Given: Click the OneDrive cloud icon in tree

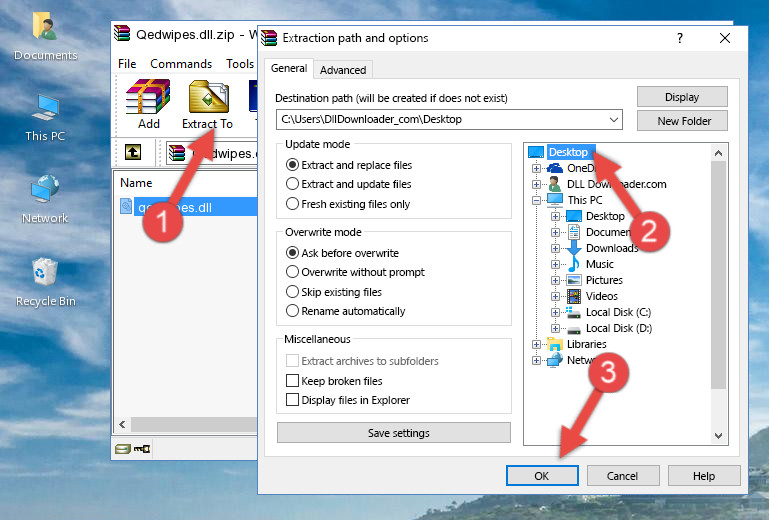Looking at the screenshot, I should (555, 168).
